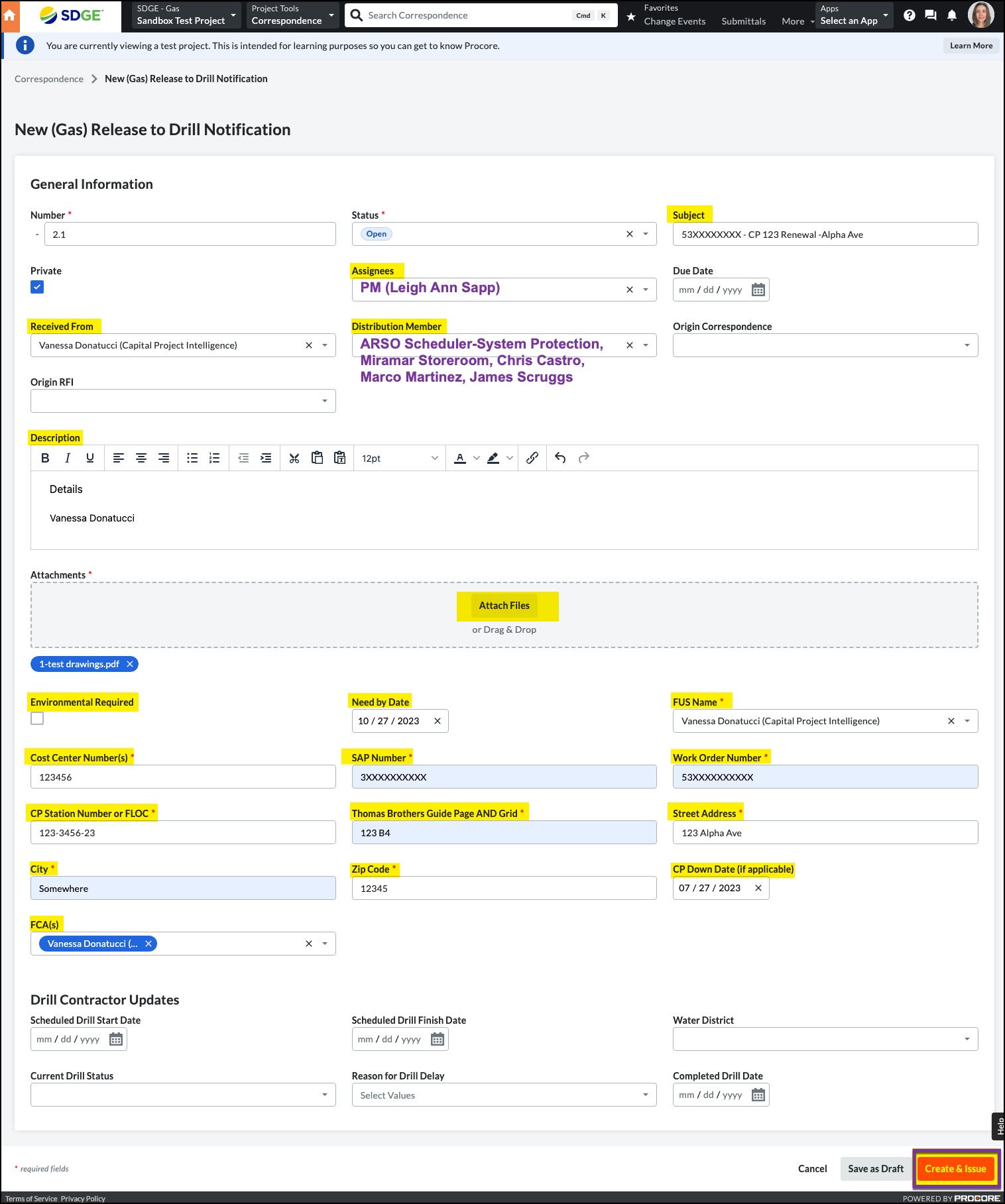1005x1204 pixels.
Task: Click the Bold formatting icon
Action: click(45, 458)
